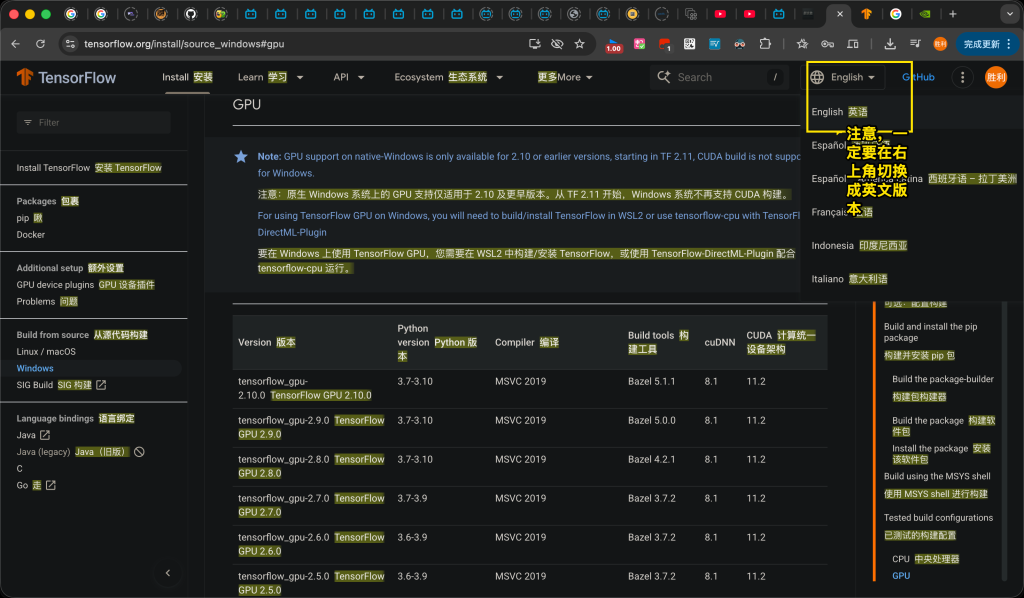1024x598 pixels.
Task: Click the 完成更新 update button
Action: [x=987, y=44]
